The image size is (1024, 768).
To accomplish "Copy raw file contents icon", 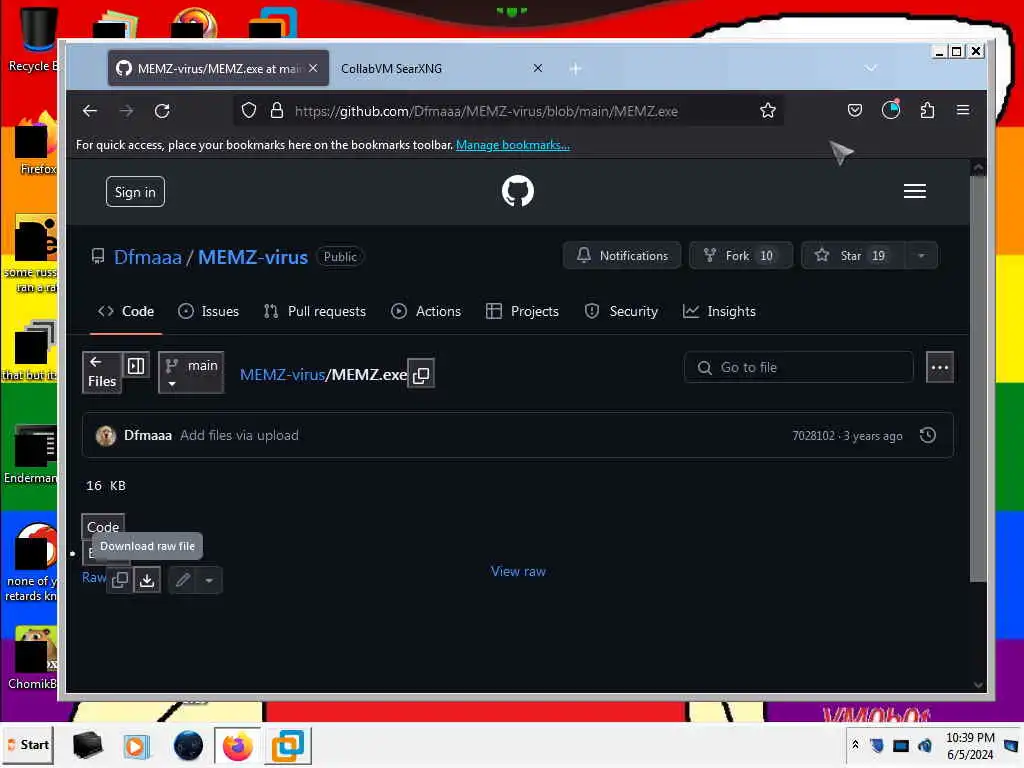I will tap(120, 580).
